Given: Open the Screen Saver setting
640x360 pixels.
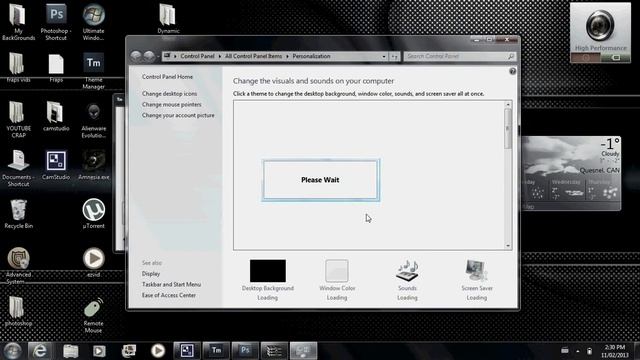Looking at the screenshot, I should click(477, 280).
